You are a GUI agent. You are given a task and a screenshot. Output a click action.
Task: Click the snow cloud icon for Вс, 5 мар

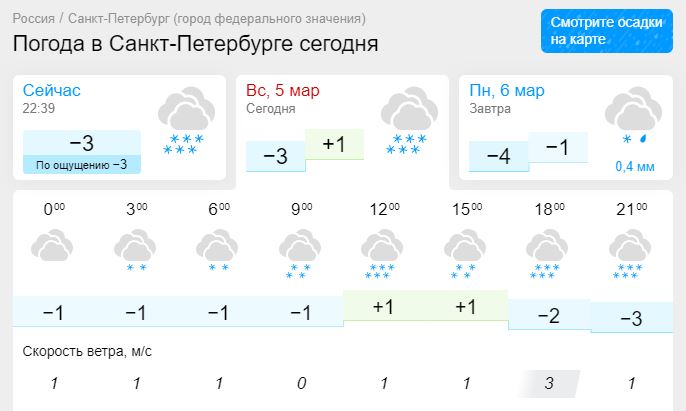[410, 120]
